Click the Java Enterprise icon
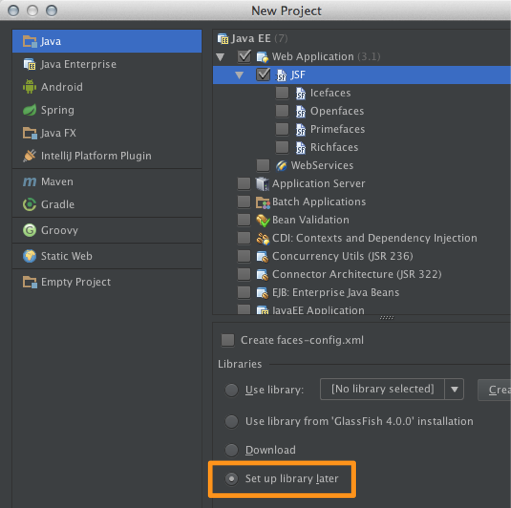Image resolution: width=511 pixels, height=508 pixels. click(29, 64)
